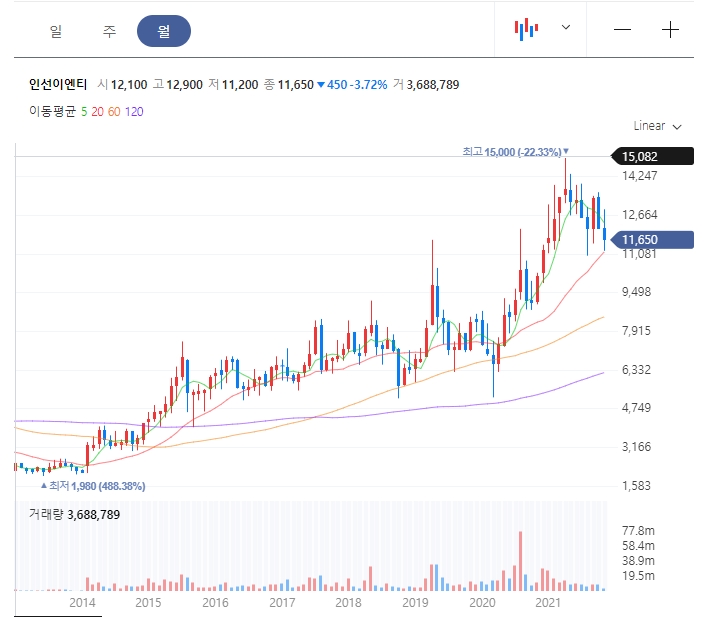
Task: Click the 15,082 price axis label
Action: tap(652, 156)
